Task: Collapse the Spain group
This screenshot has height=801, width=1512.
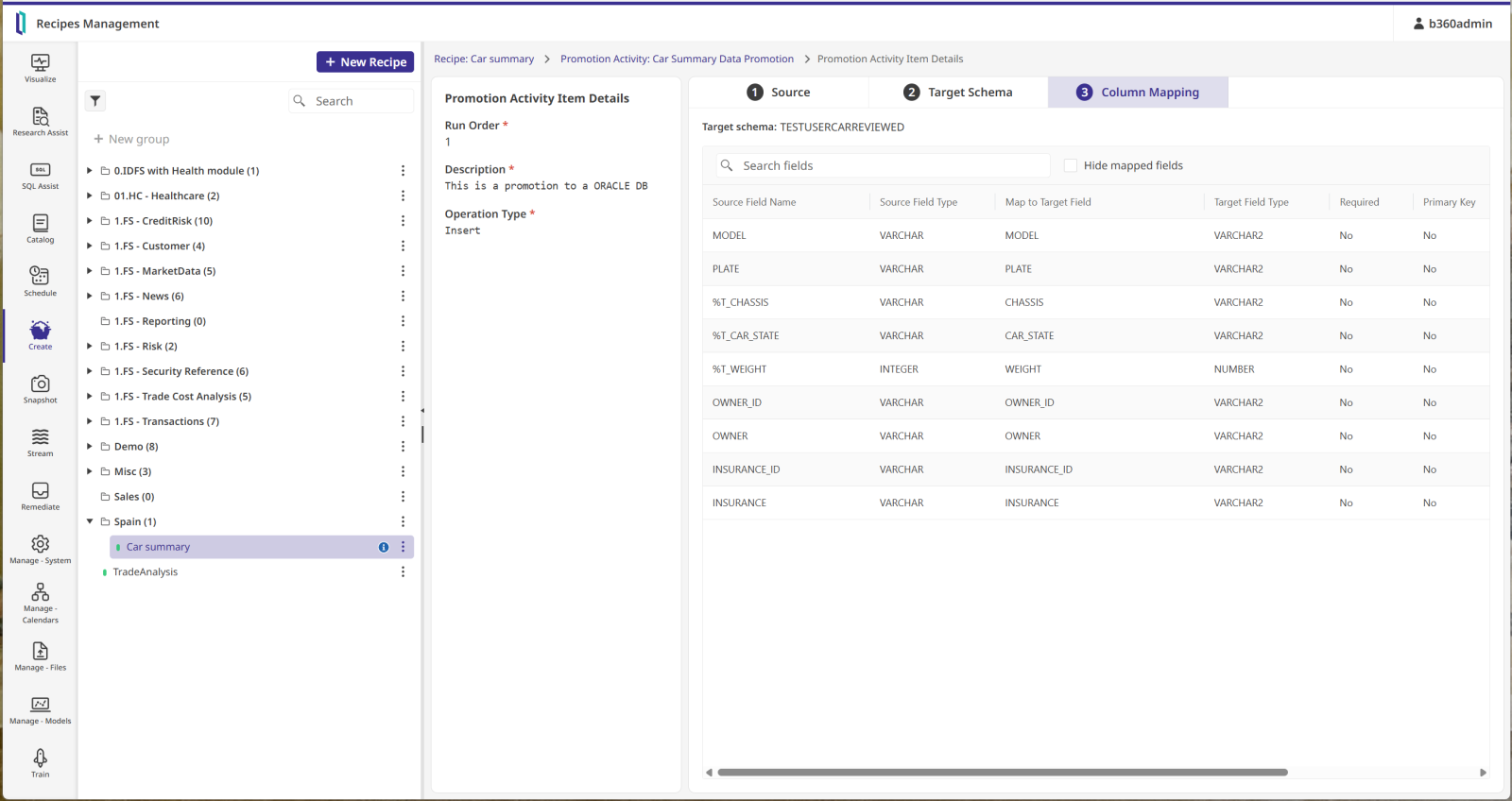Action: 90,521
